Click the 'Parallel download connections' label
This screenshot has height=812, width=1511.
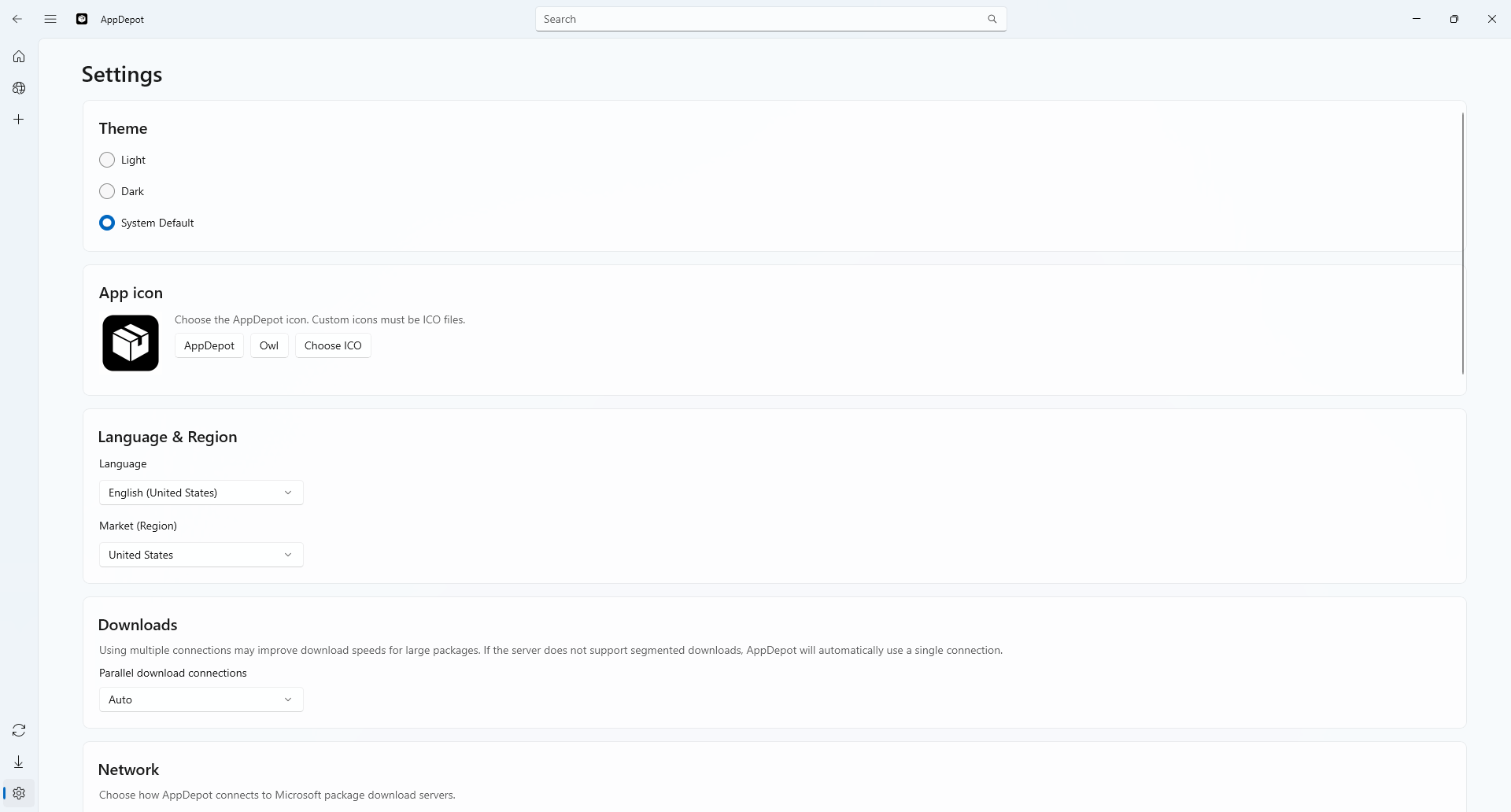pyautogui.click(x=173, y=673)
